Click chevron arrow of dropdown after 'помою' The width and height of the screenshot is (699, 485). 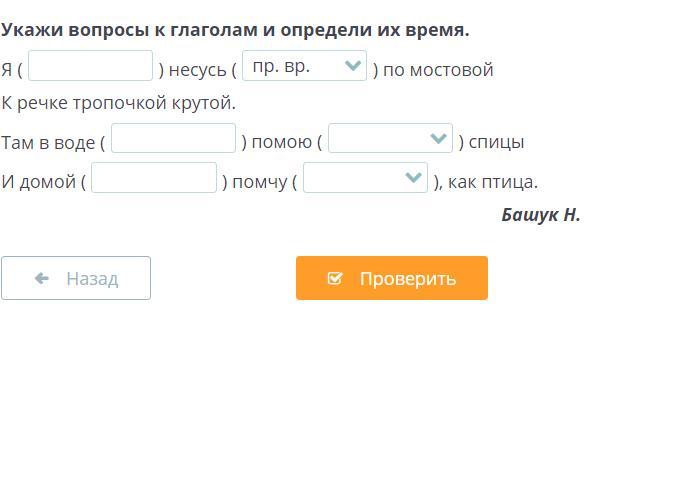(437, 139)
